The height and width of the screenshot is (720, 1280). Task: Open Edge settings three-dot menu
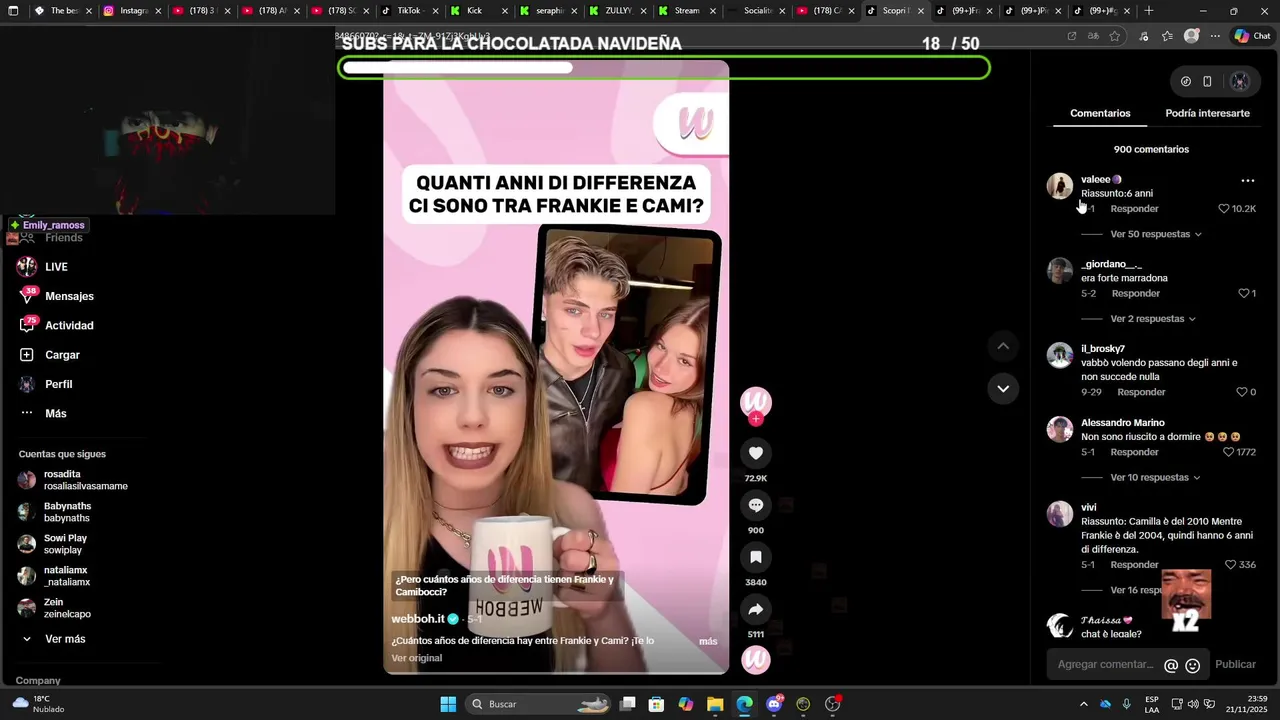click(x=1215, y=36)
